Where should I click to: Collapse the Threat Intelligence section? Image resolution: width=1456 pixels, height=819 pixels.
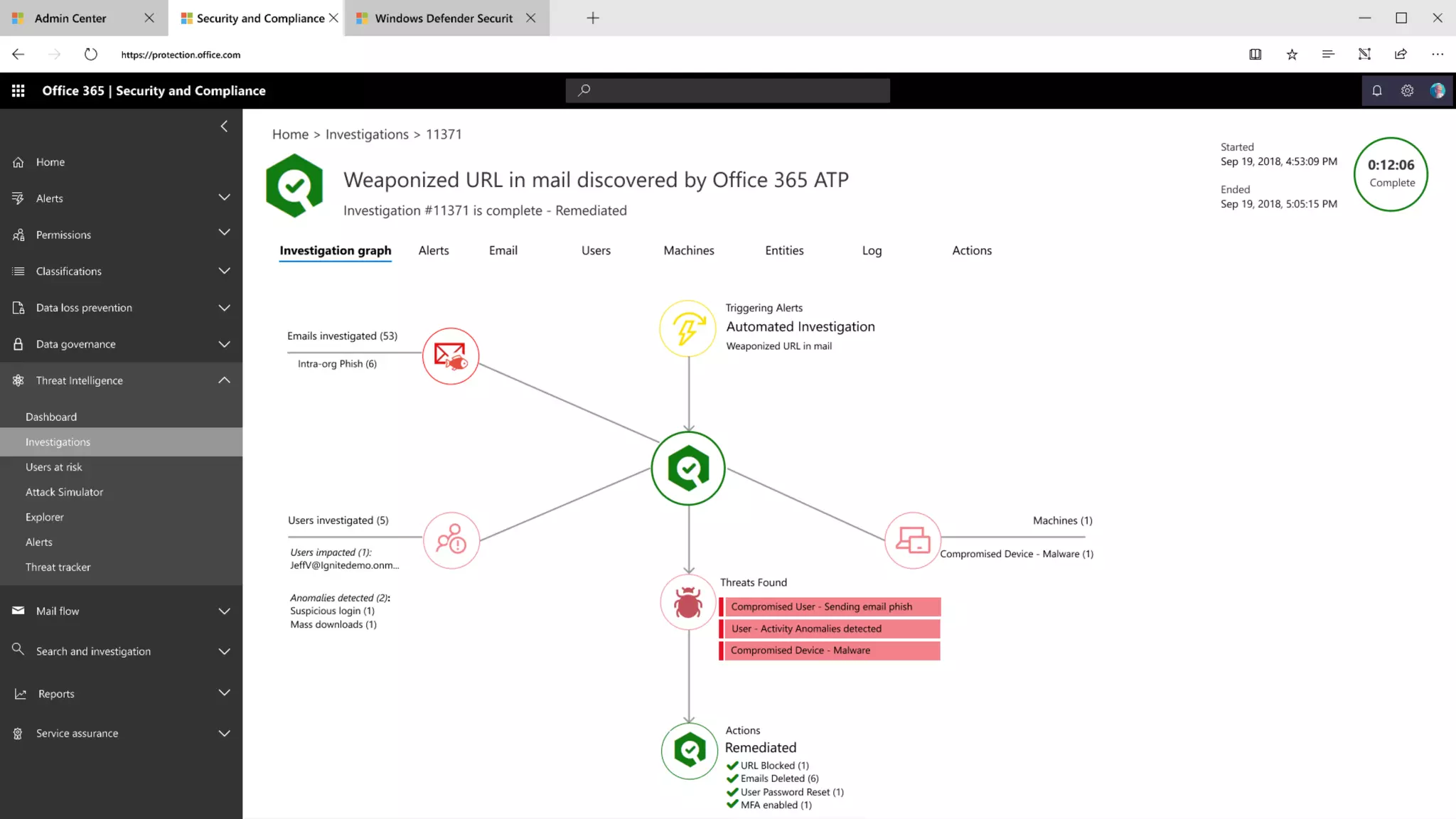click(224, 380)
